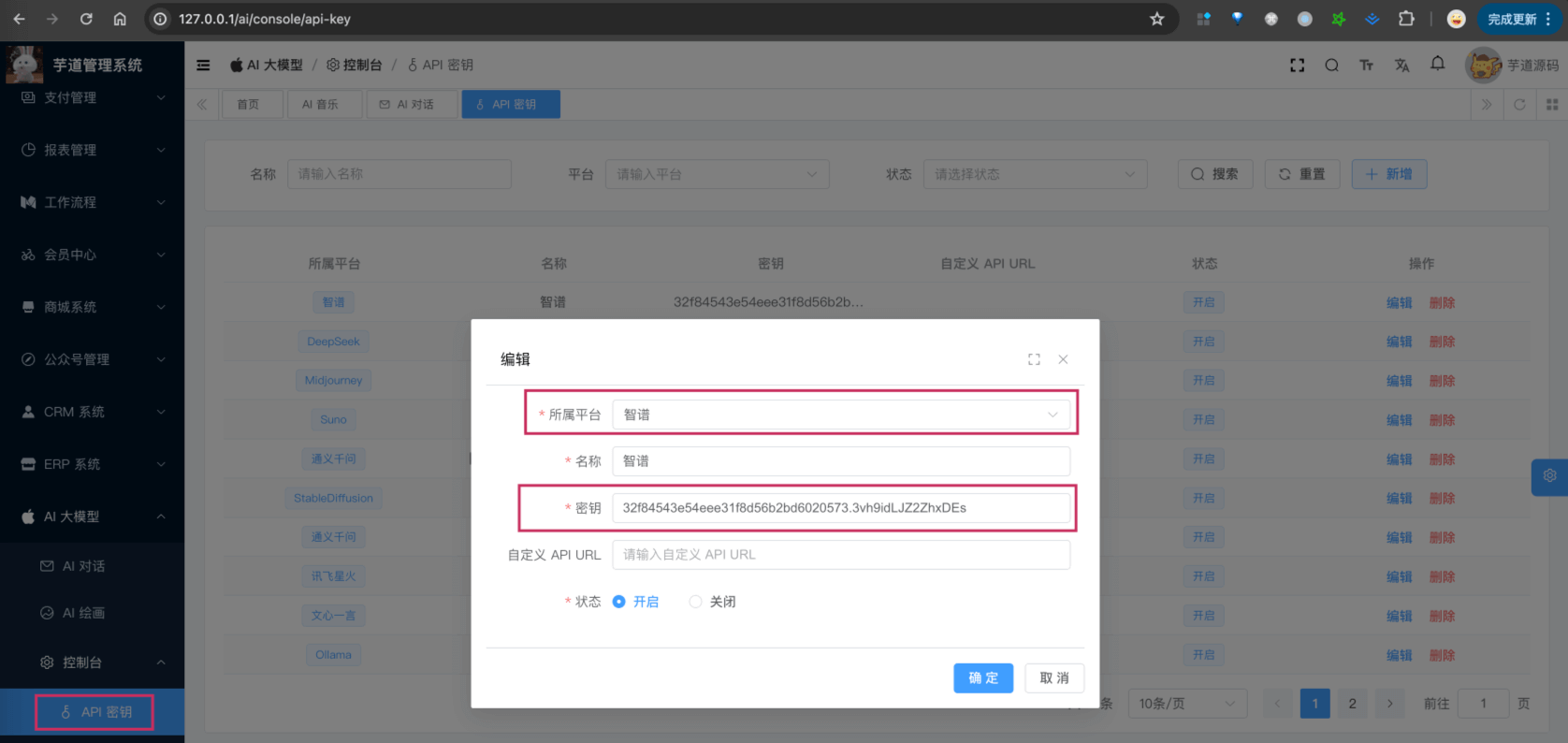Screen dimensions: 1568x743
Task: Click the font size icon in header
Action: [1366, 66]
